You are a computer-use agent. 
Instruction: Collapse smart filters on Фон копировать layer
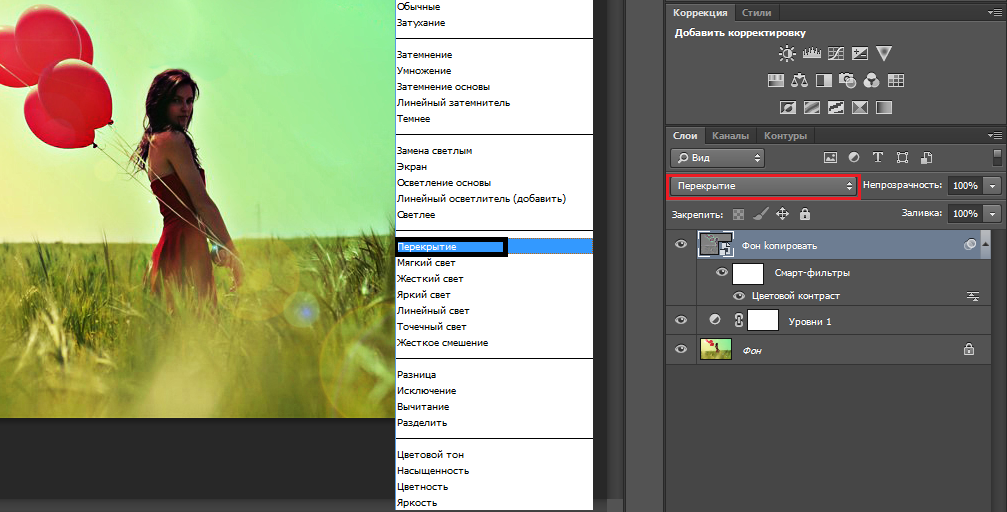coord(985,244)
